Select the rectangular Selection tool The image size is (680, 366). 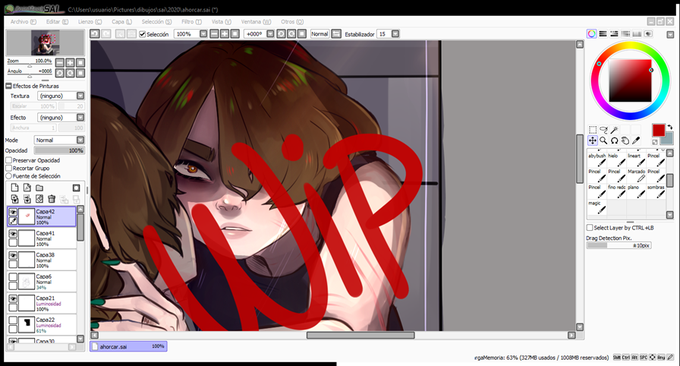click(593, 130)
